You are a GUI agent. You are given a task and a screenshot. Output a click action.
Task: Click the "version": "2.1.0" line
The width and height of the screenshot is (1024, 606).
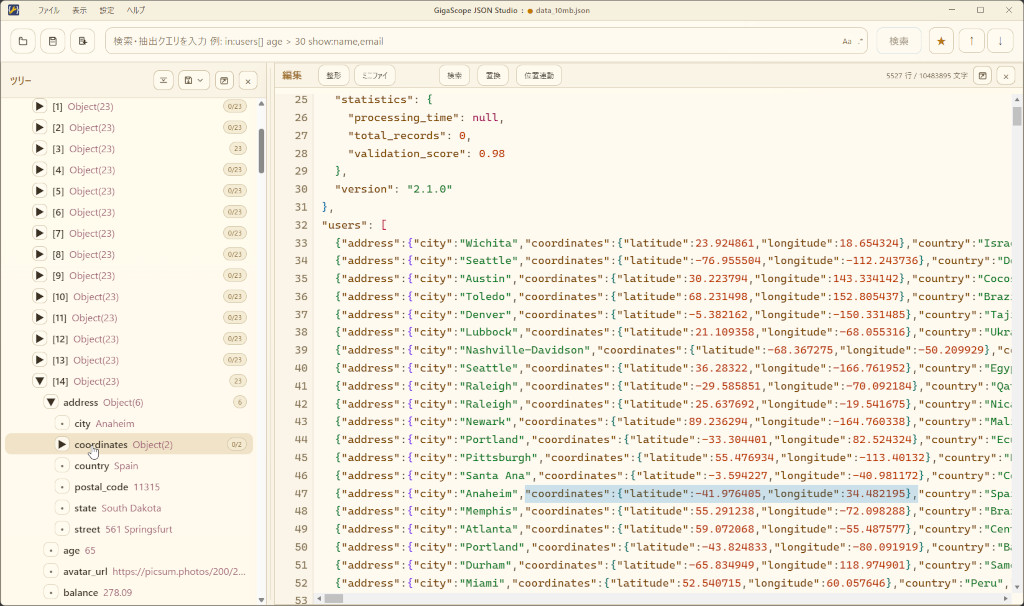pos(393,189)
